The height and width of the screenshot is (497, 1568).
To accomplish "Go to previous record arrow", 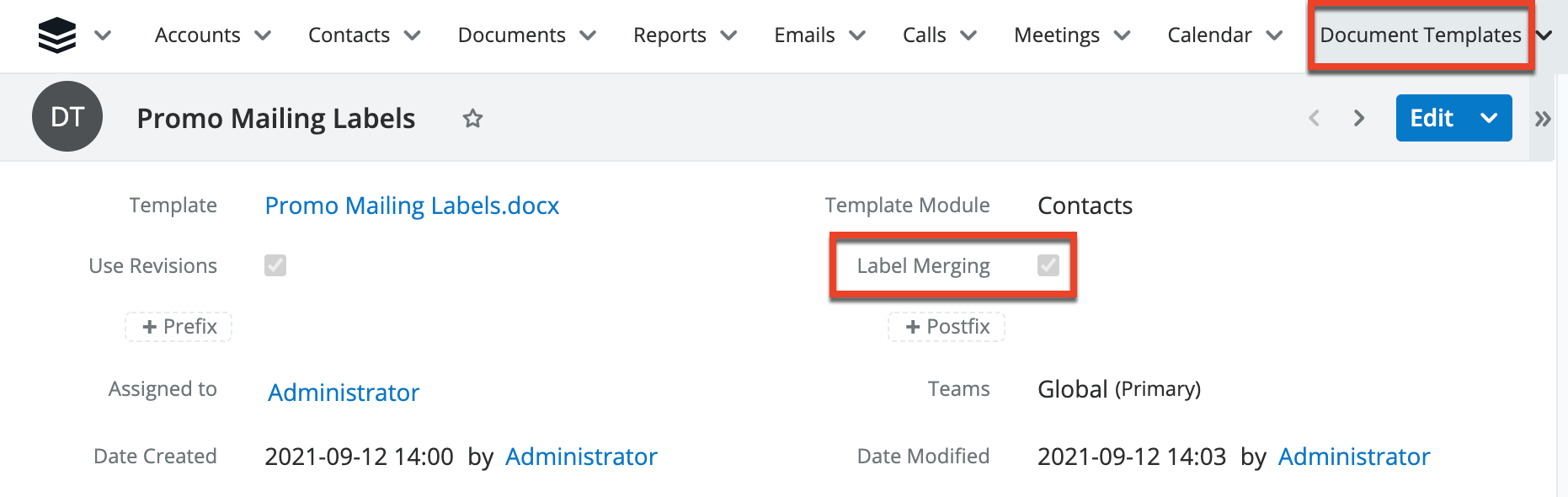I will point(1315,118).
